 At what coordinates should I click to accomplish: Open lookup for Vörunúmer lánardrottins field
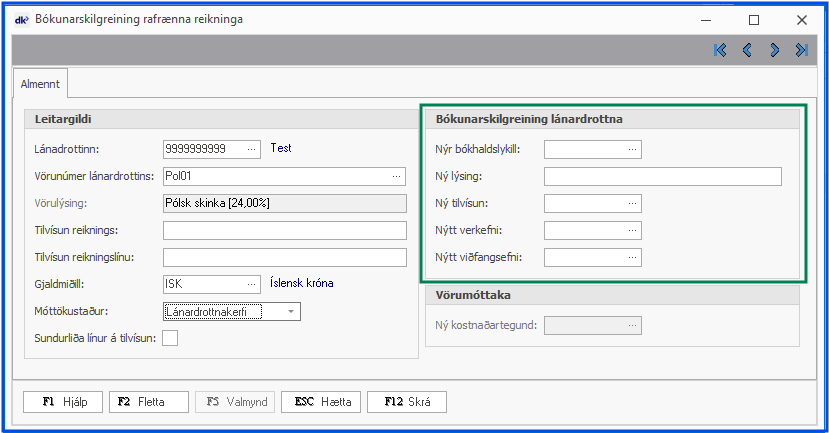click(396, 177)
